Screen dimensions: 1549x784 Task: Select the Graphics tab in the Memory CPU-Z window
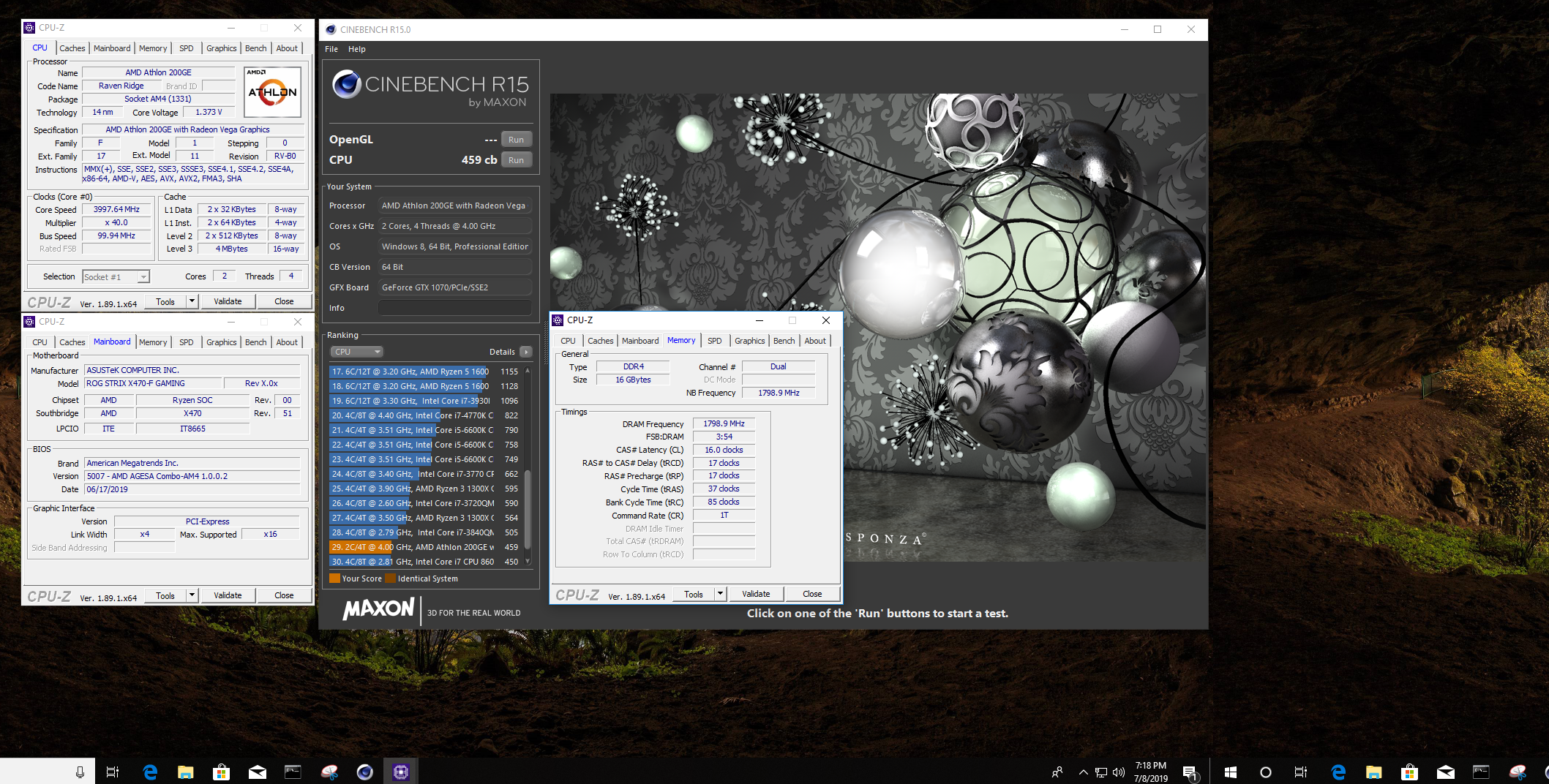point(750,341)
